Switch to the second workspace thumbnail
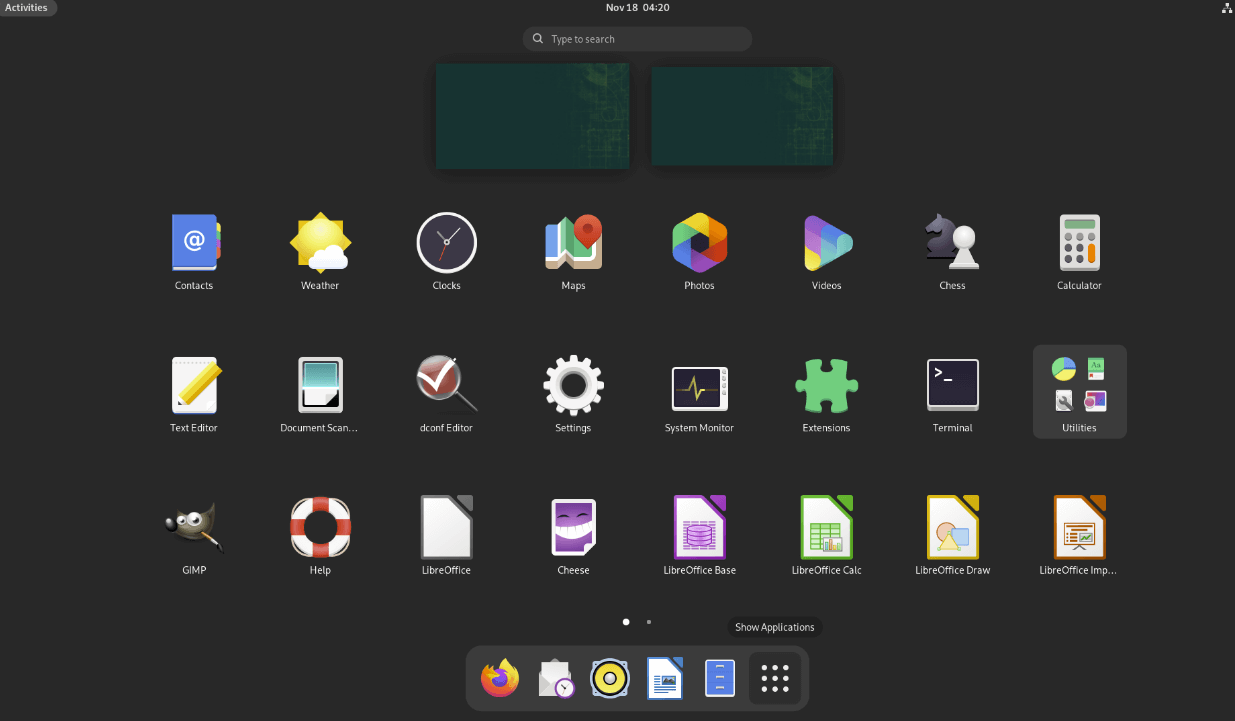 coord(742,116)
